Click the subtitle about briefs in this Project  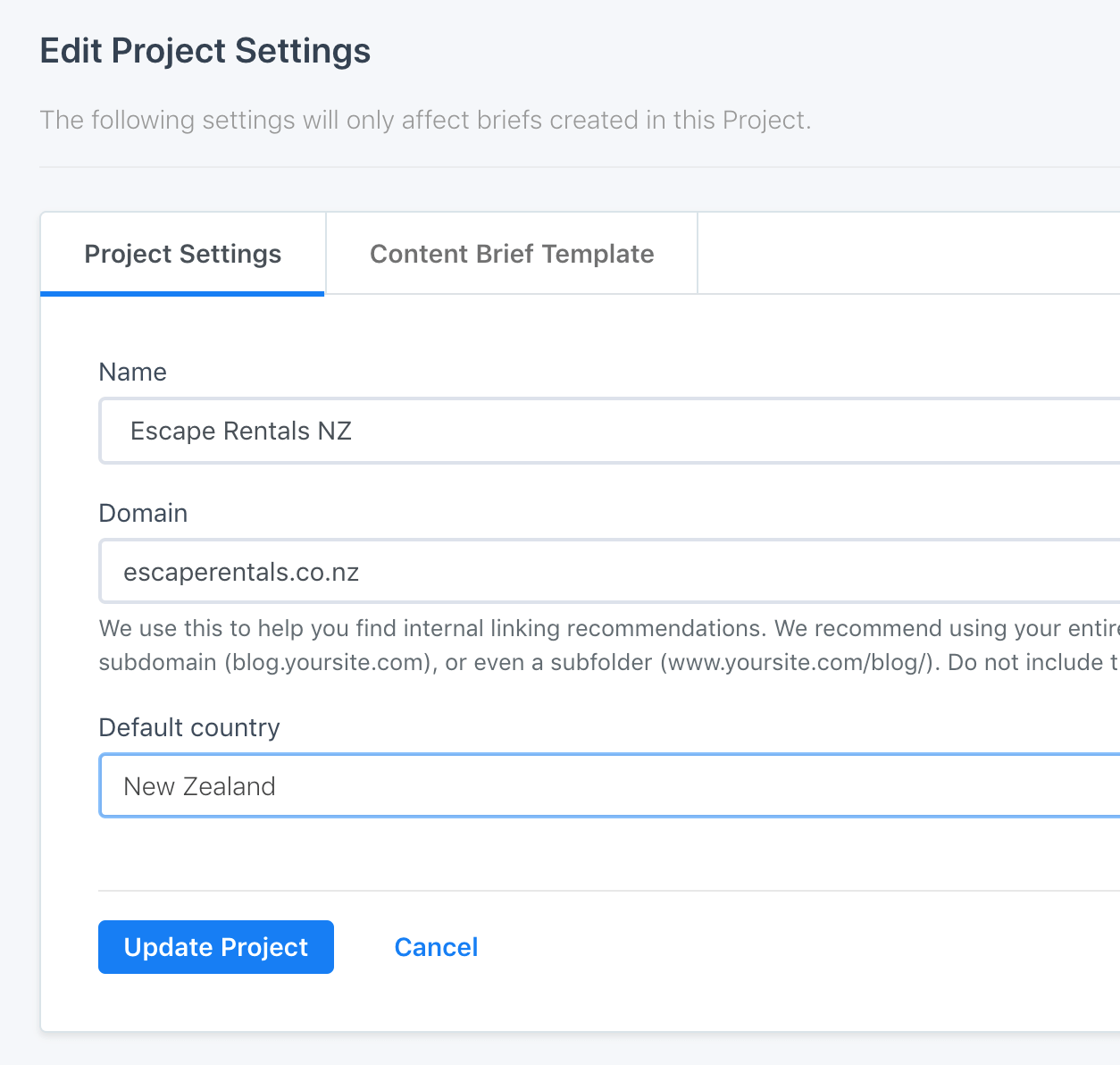click(425, 120)
